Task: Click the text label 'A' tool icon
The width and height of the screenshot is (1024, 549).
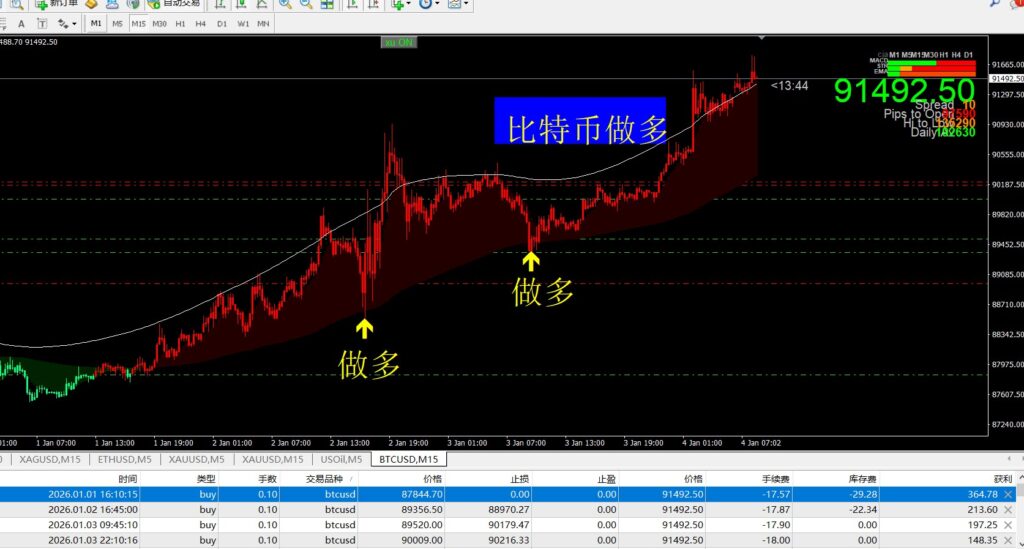Action: click(x=19, y=22)
